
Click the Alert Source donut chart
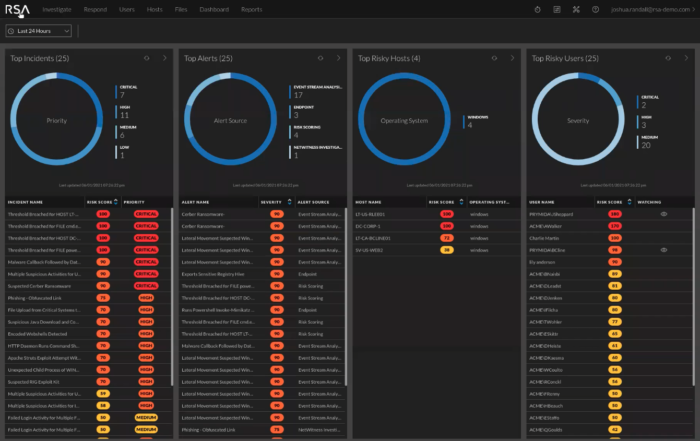click(230, 120)
